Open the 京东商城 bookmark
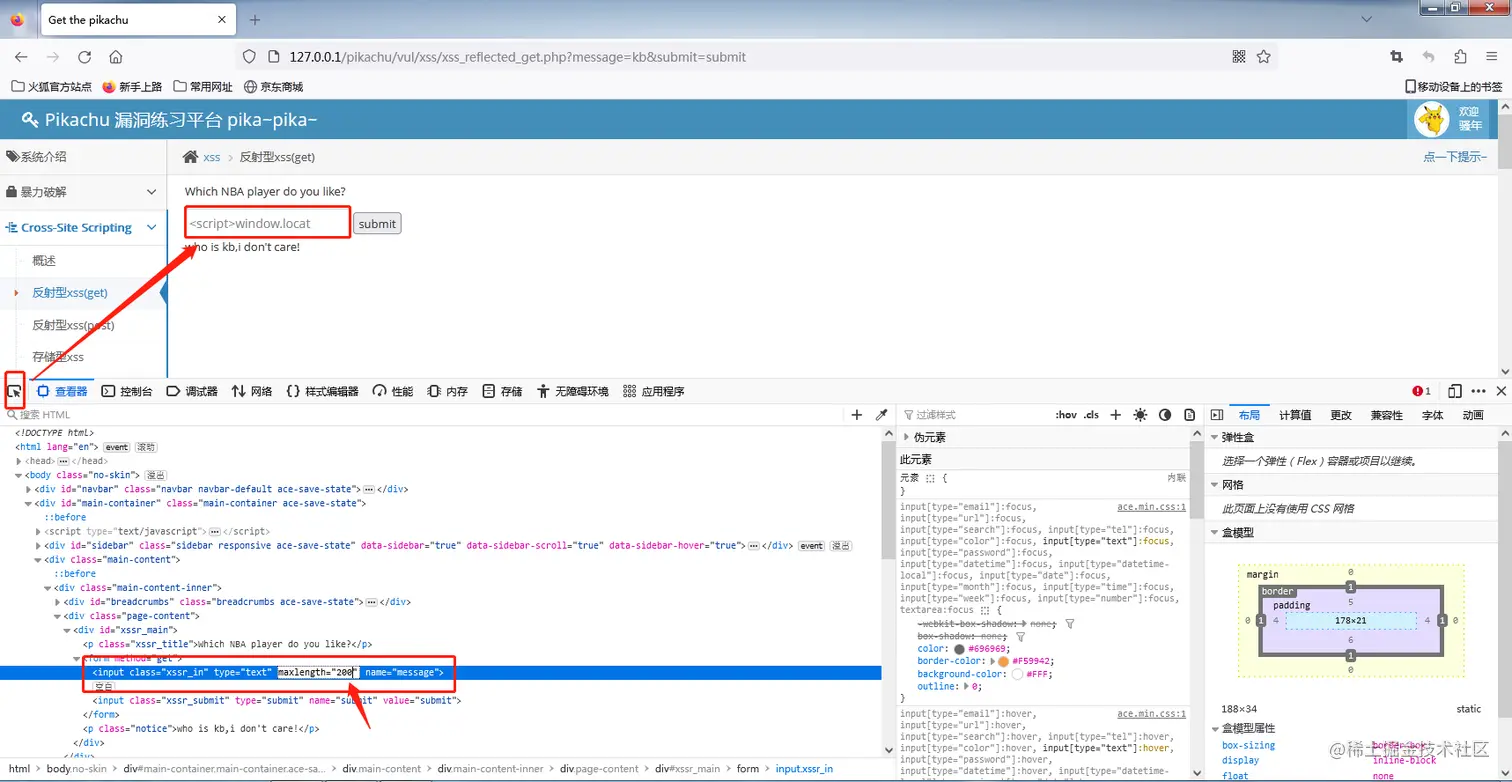This screenshot has width=1512, height=782. click(x=273, y=87)
